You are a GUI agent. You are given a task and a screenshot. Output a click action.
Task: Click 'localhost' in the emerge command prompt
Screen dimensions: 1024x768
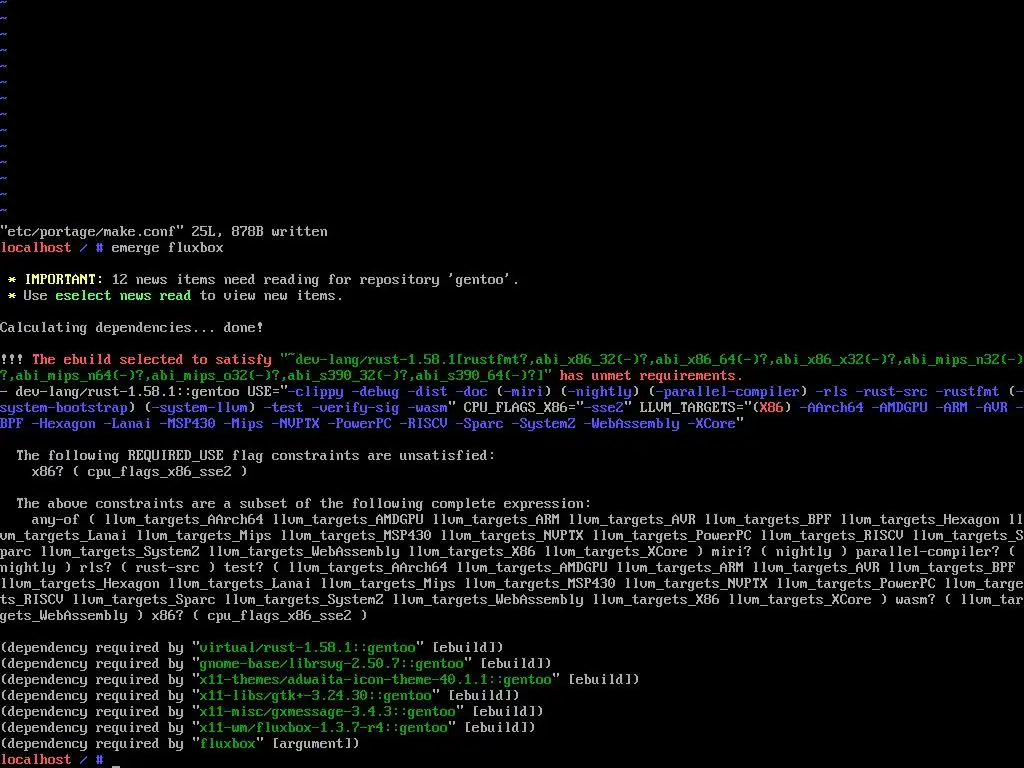coord(35,248)
